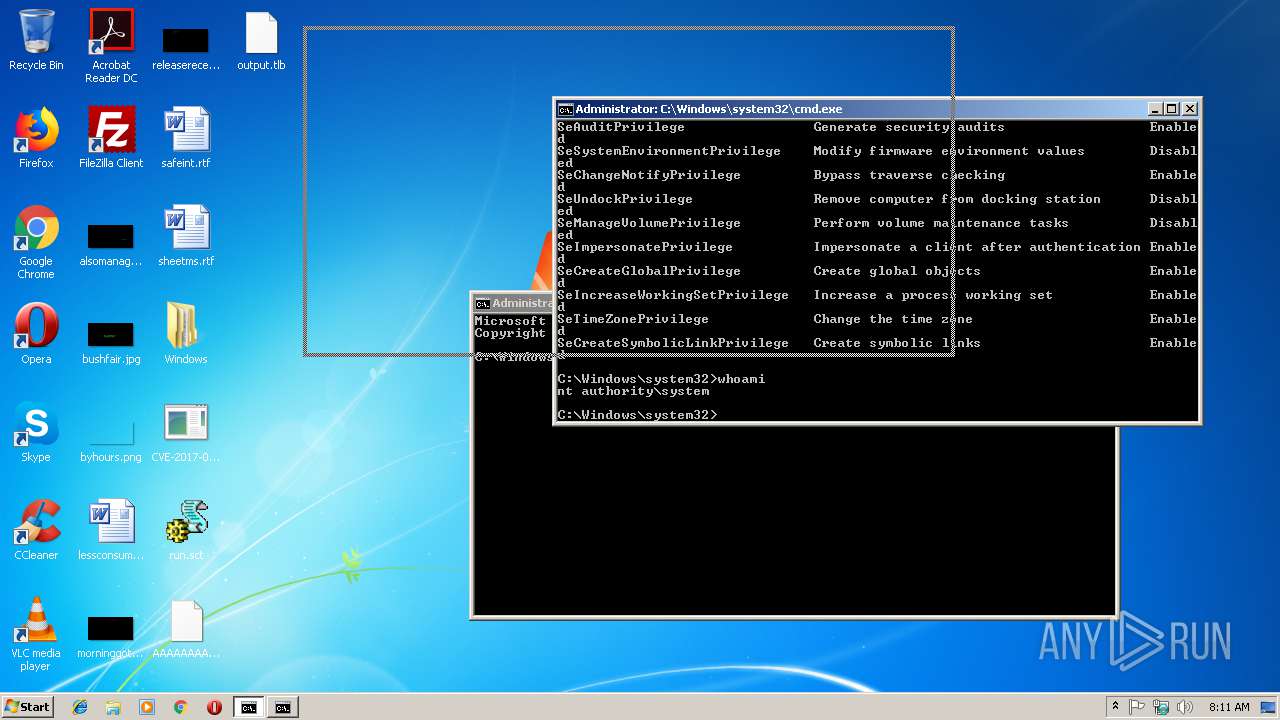Minimize the front cmd.exe window
This screenshot has height=720, width=1280.
[x=1156, y=109]
